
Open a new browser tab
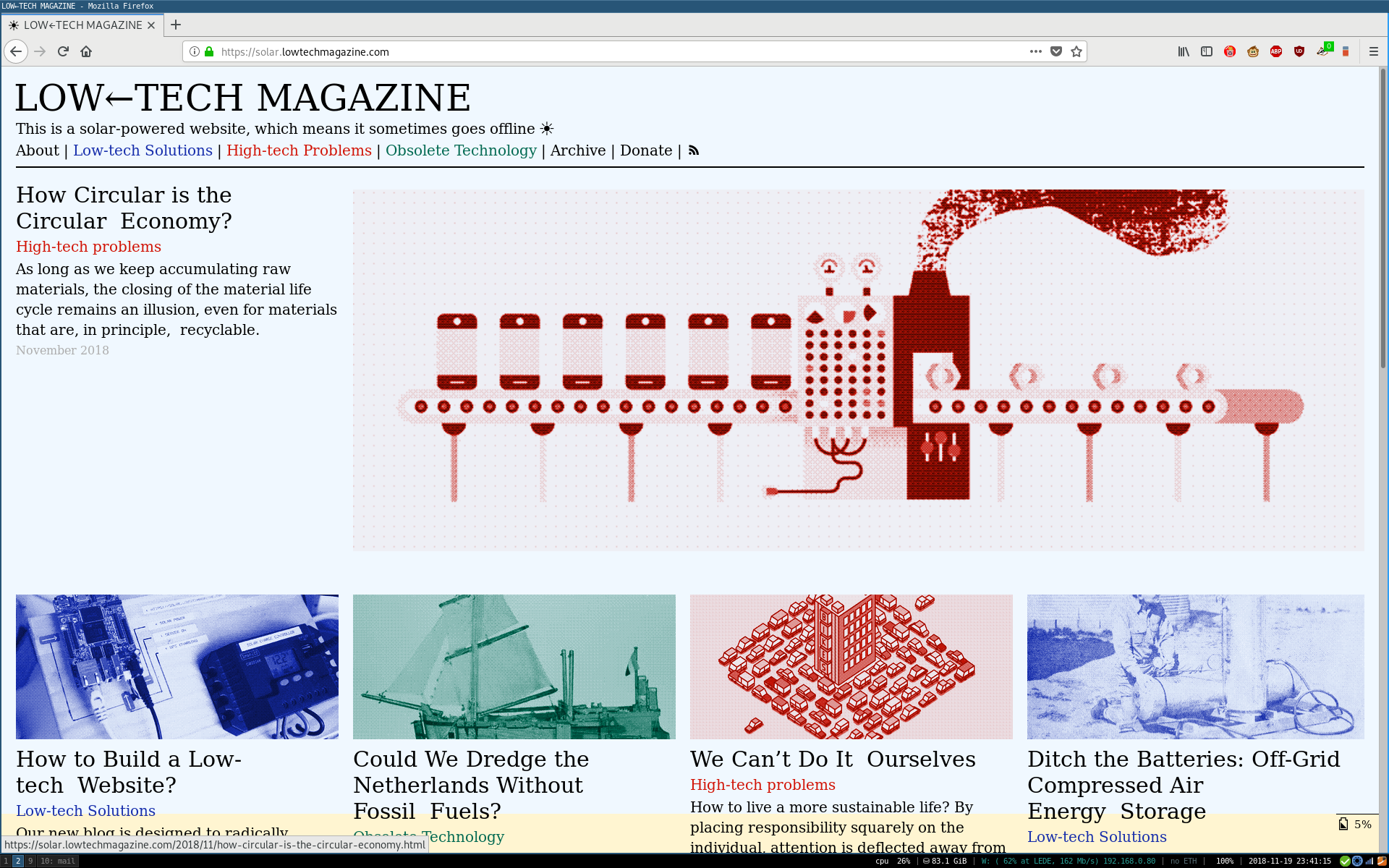click(176, 25)
